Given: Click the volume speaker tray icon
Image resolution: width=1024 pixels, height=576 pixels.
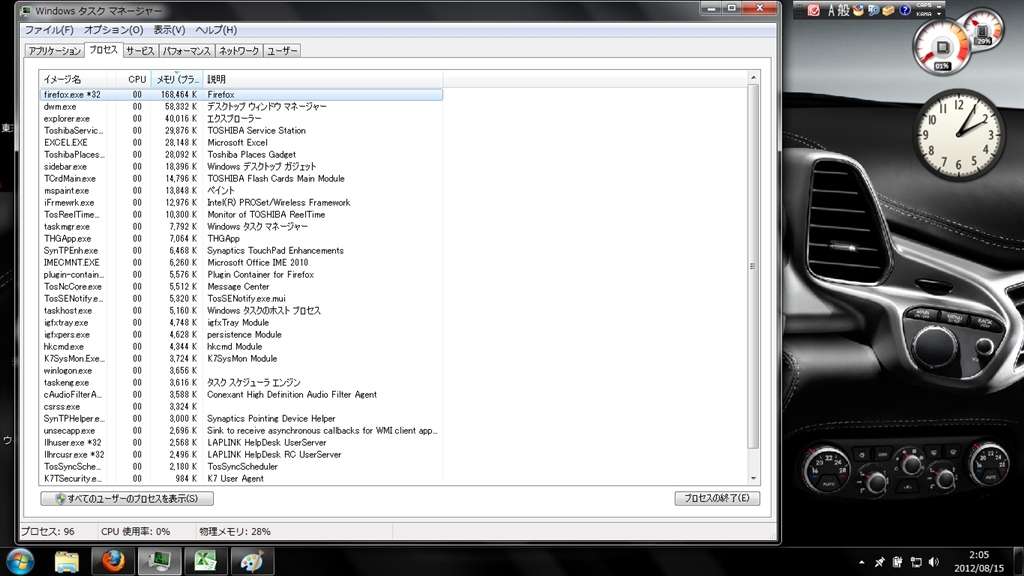Looking at the screenshot, I should click(x=934, y=562).
